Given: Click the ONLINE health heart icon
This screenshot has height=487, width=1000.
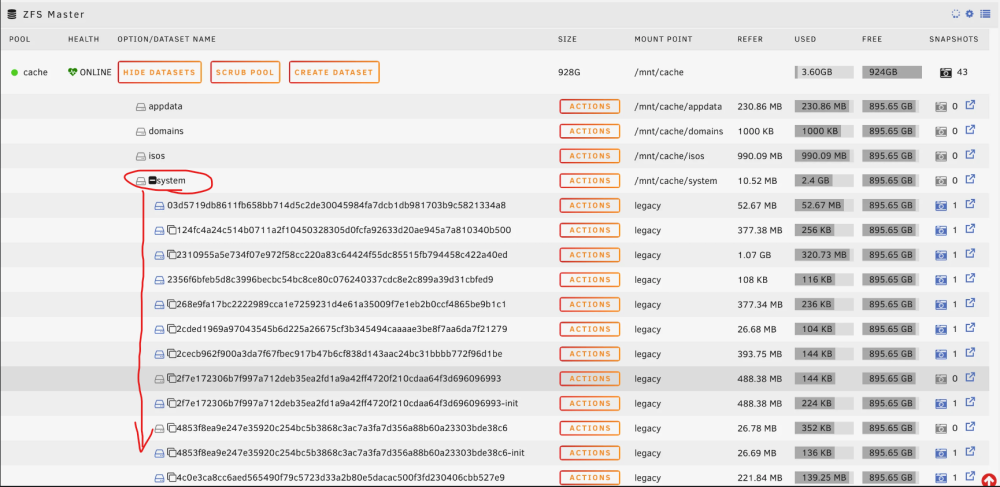Looking at the screenshot, I should pyautogui.click(x=72, y=72).
